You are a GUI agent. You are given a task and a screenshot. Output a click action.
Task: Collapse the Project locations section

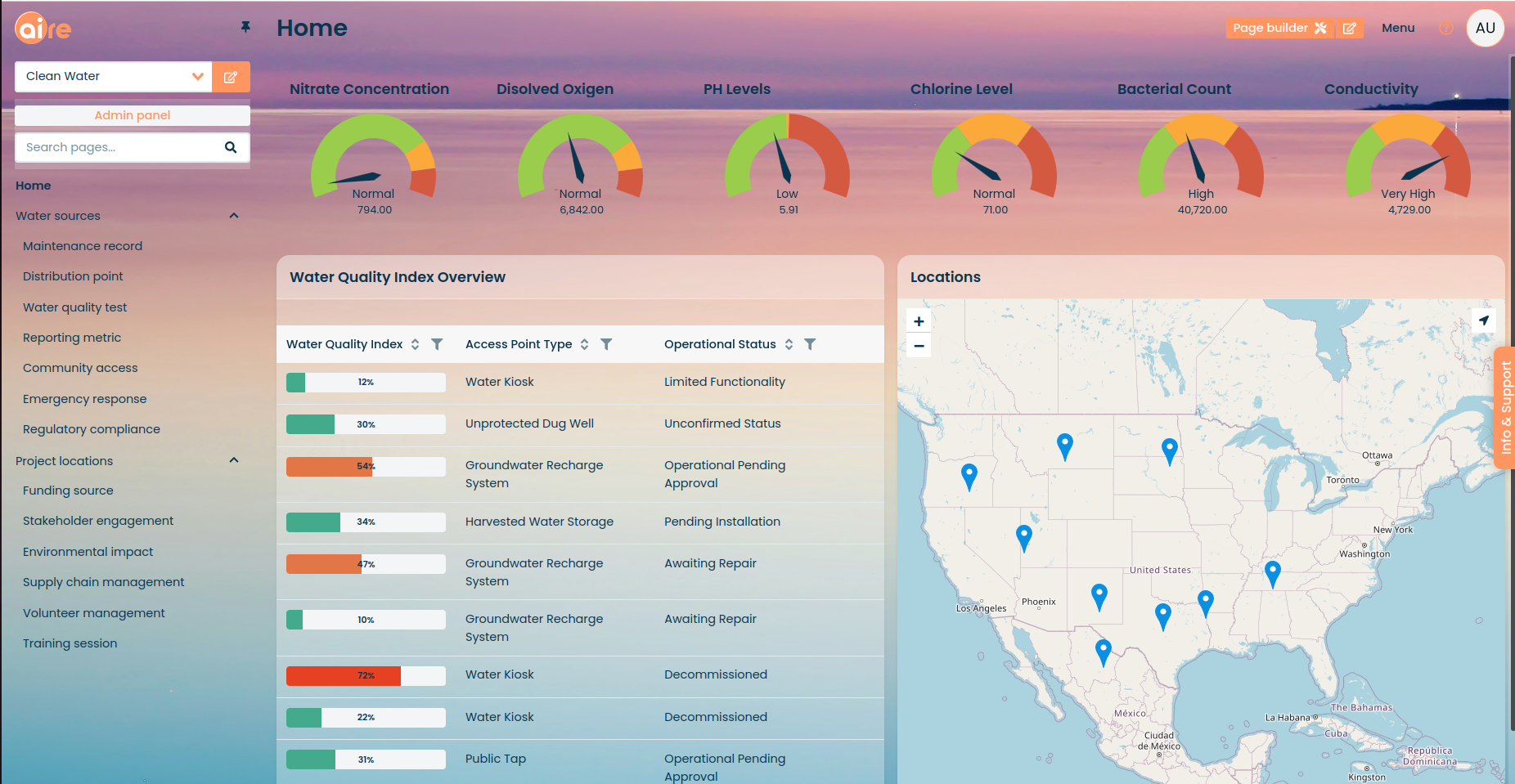(x=234, y=460)
